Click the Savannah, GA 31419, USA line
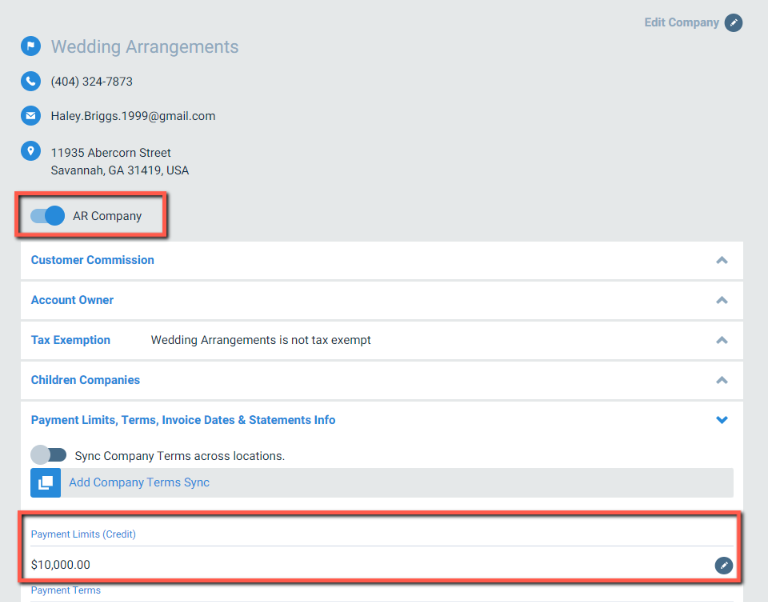 point(120,170)
